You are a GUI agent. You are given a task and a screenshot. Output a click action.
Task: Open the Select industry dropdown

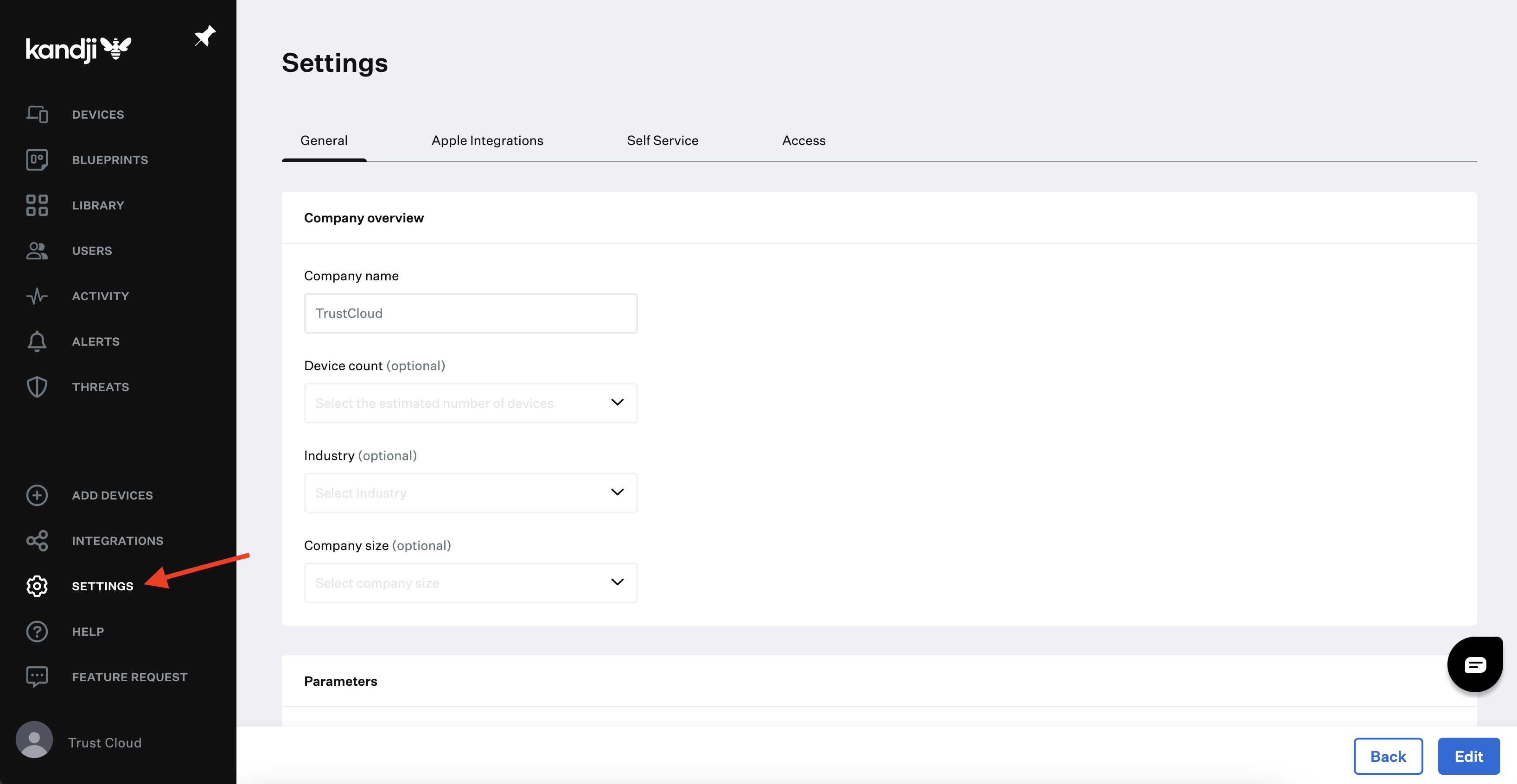point(470,493)
